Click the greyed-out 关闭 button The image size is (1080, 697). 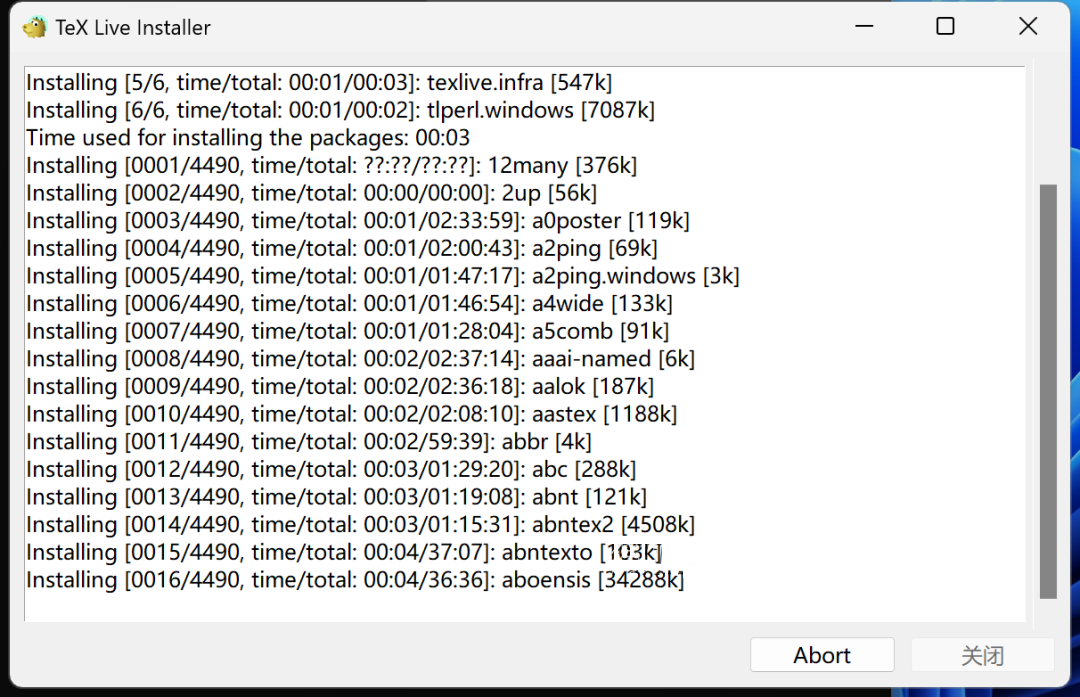981,655
